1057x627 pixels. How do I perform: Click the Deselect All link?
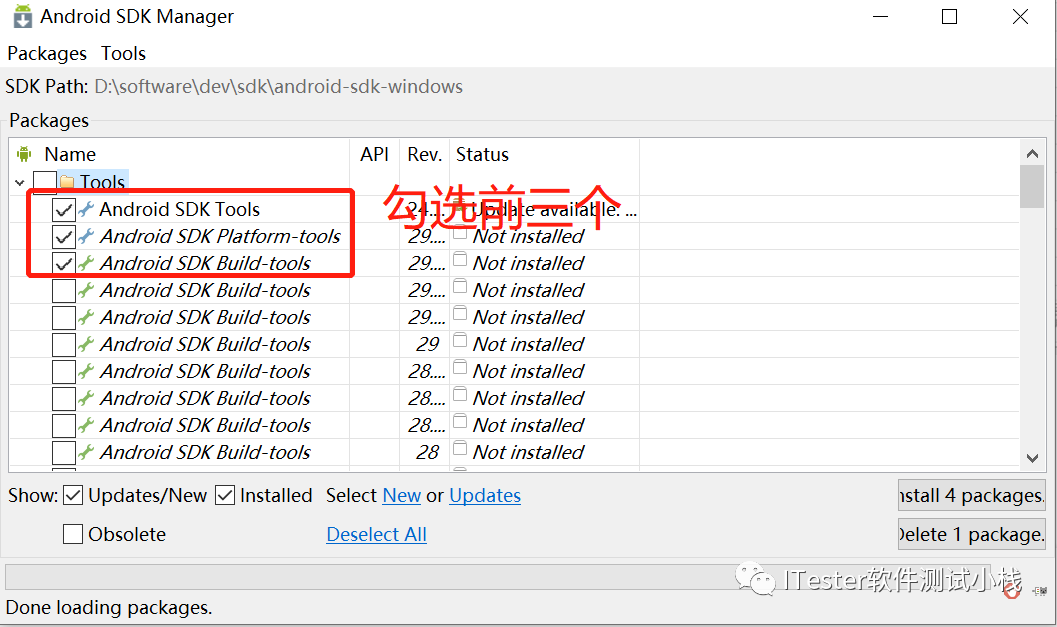click(x=376, y=535)
